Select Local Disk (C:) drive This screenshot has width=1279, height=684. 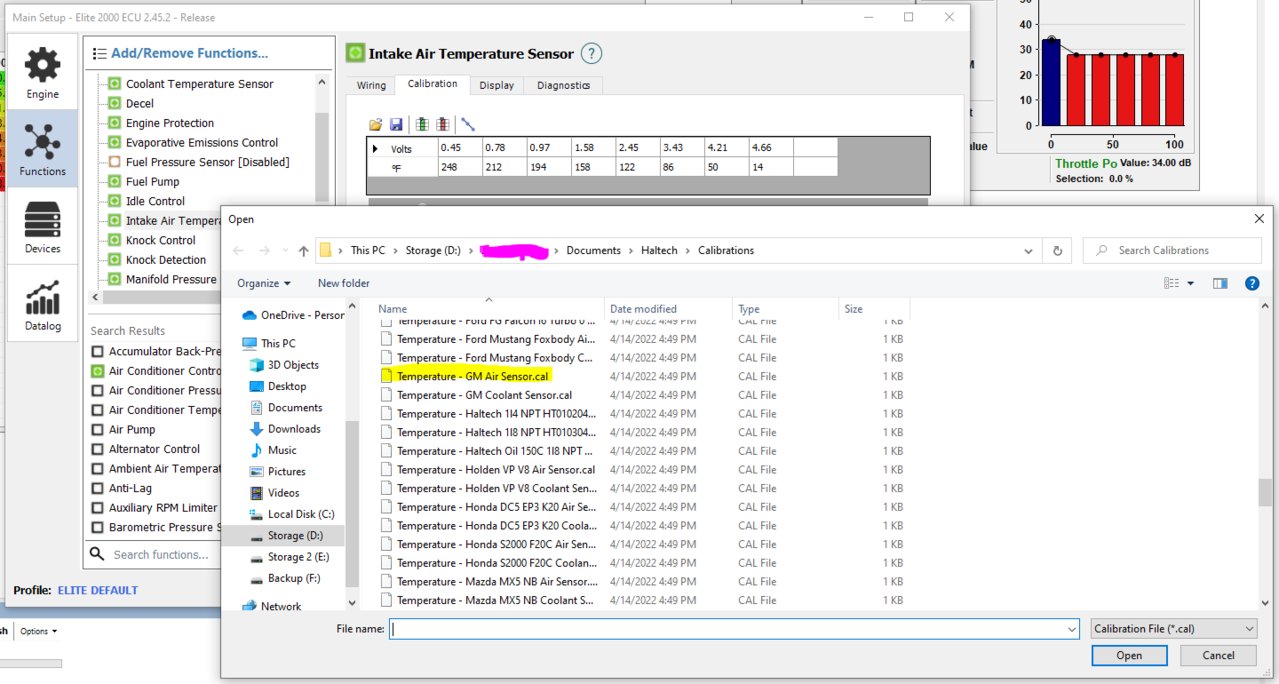click(291, 514)
